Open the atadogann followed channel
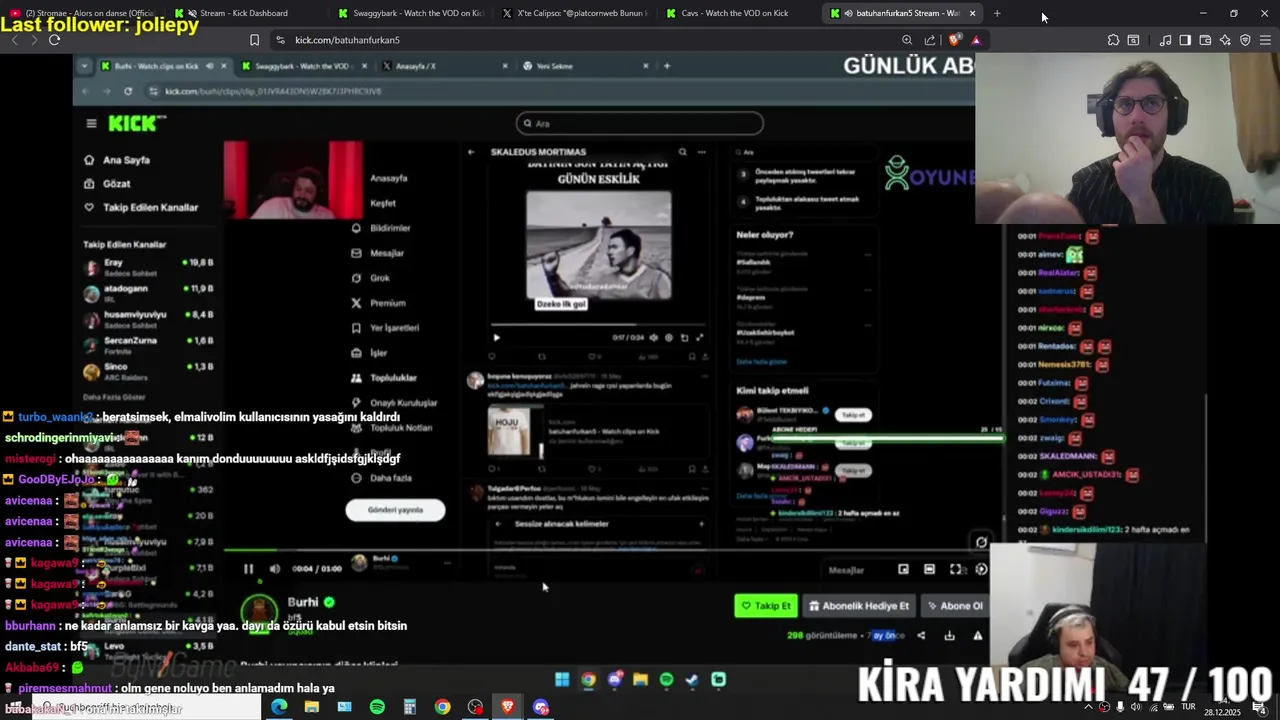 (148, 292)
